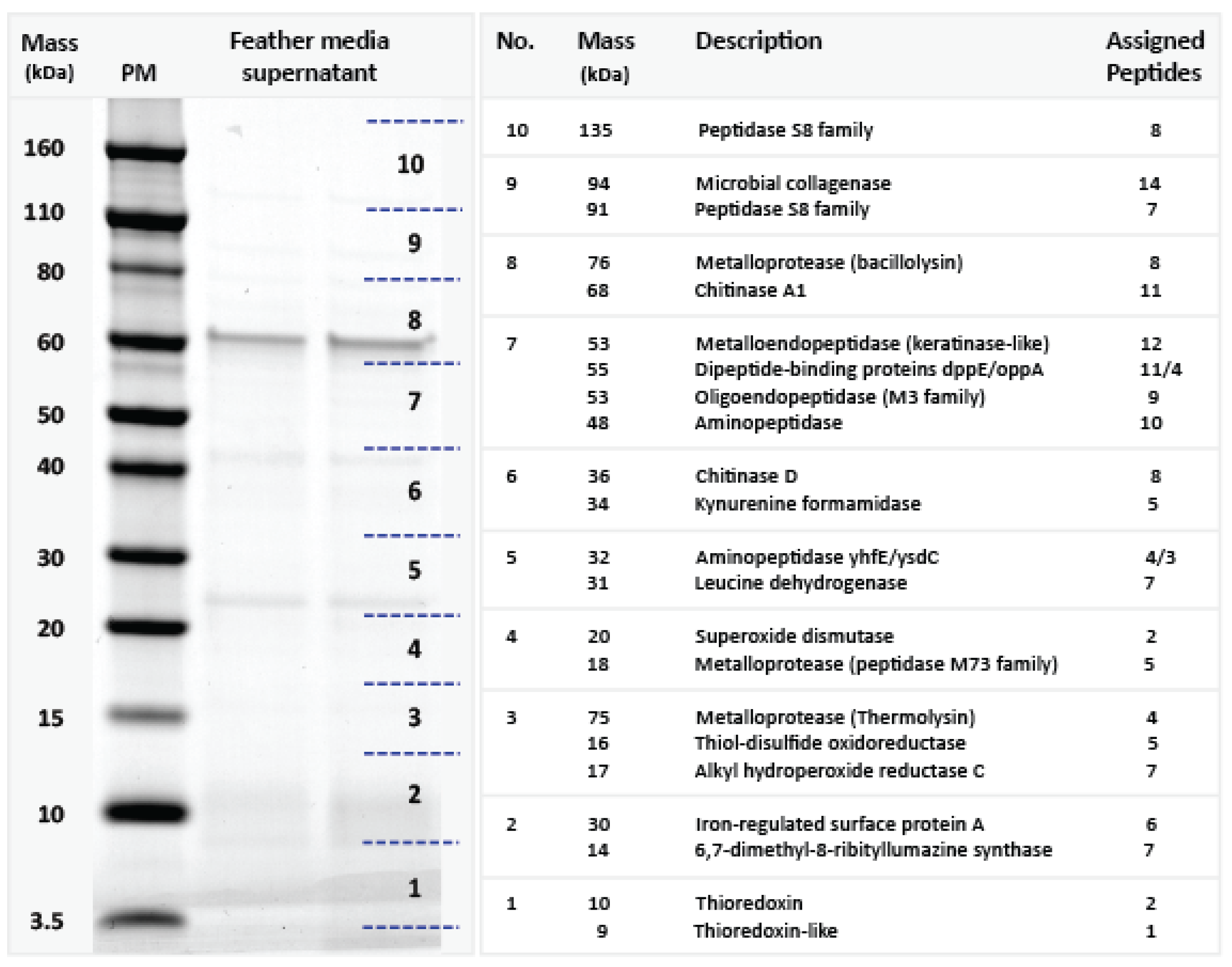Click the 160 kDa marker band

(x=146, y=151)
